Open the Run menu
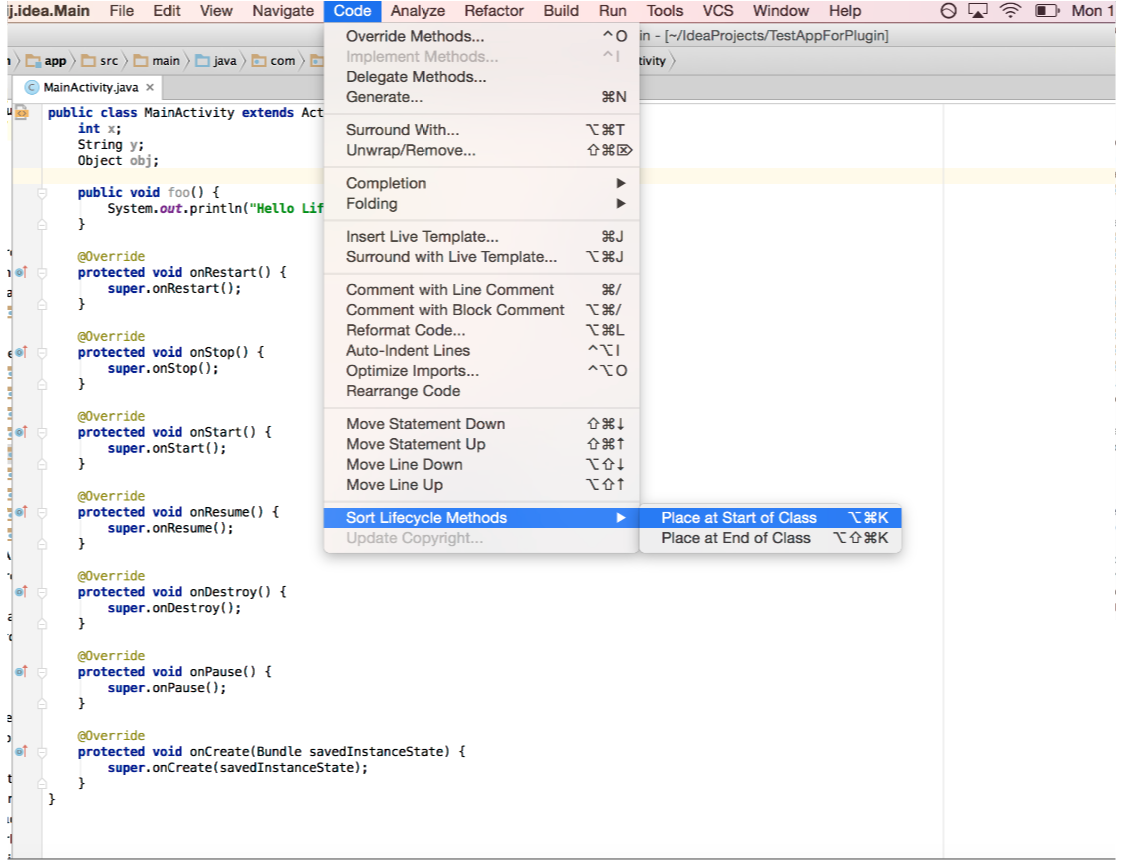The height and width of the screenshot is (862, 1148). coord(612,11)
